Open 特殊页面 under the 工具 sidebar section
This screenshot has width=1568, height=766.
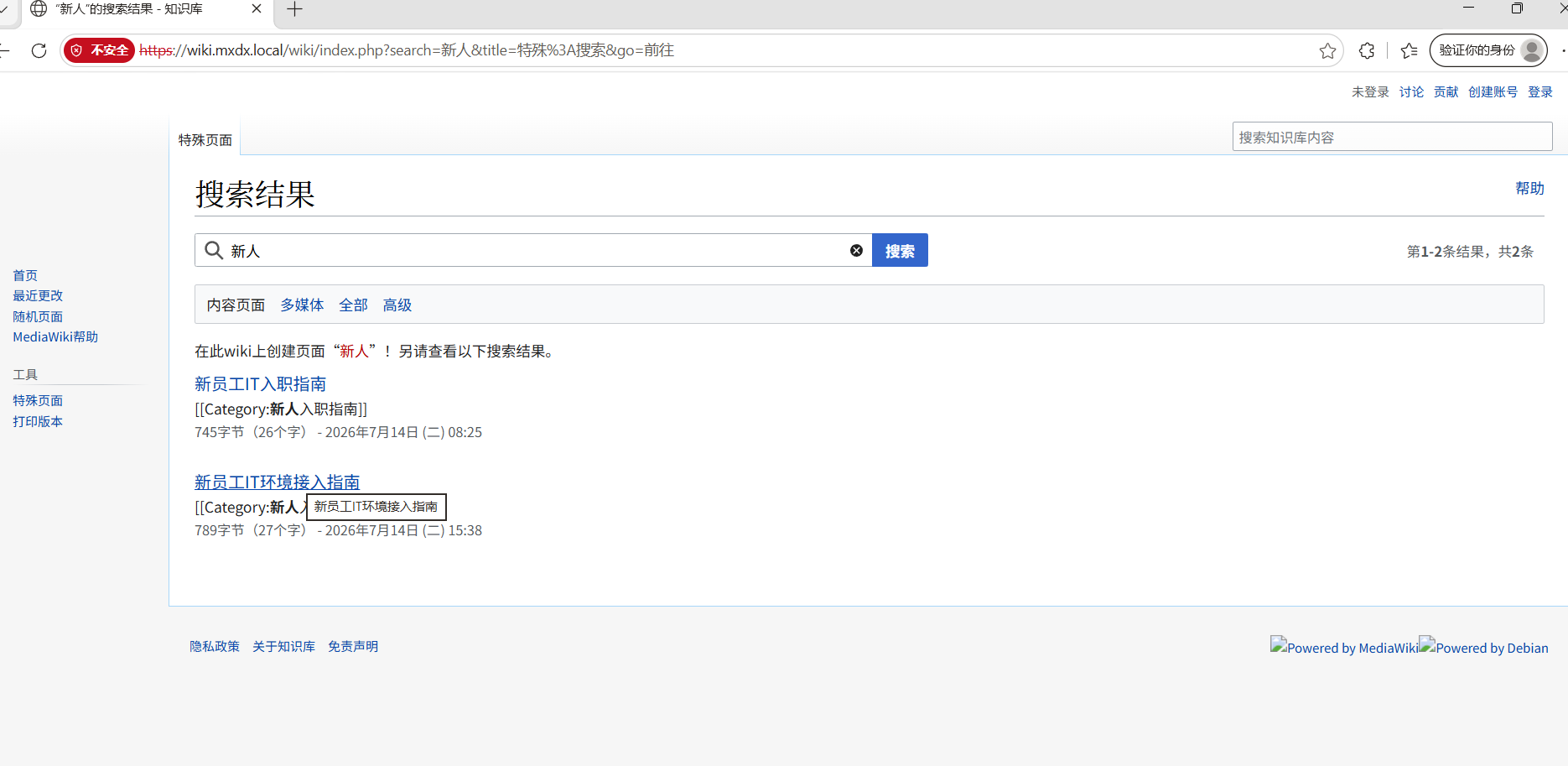[x=38, y=400]
